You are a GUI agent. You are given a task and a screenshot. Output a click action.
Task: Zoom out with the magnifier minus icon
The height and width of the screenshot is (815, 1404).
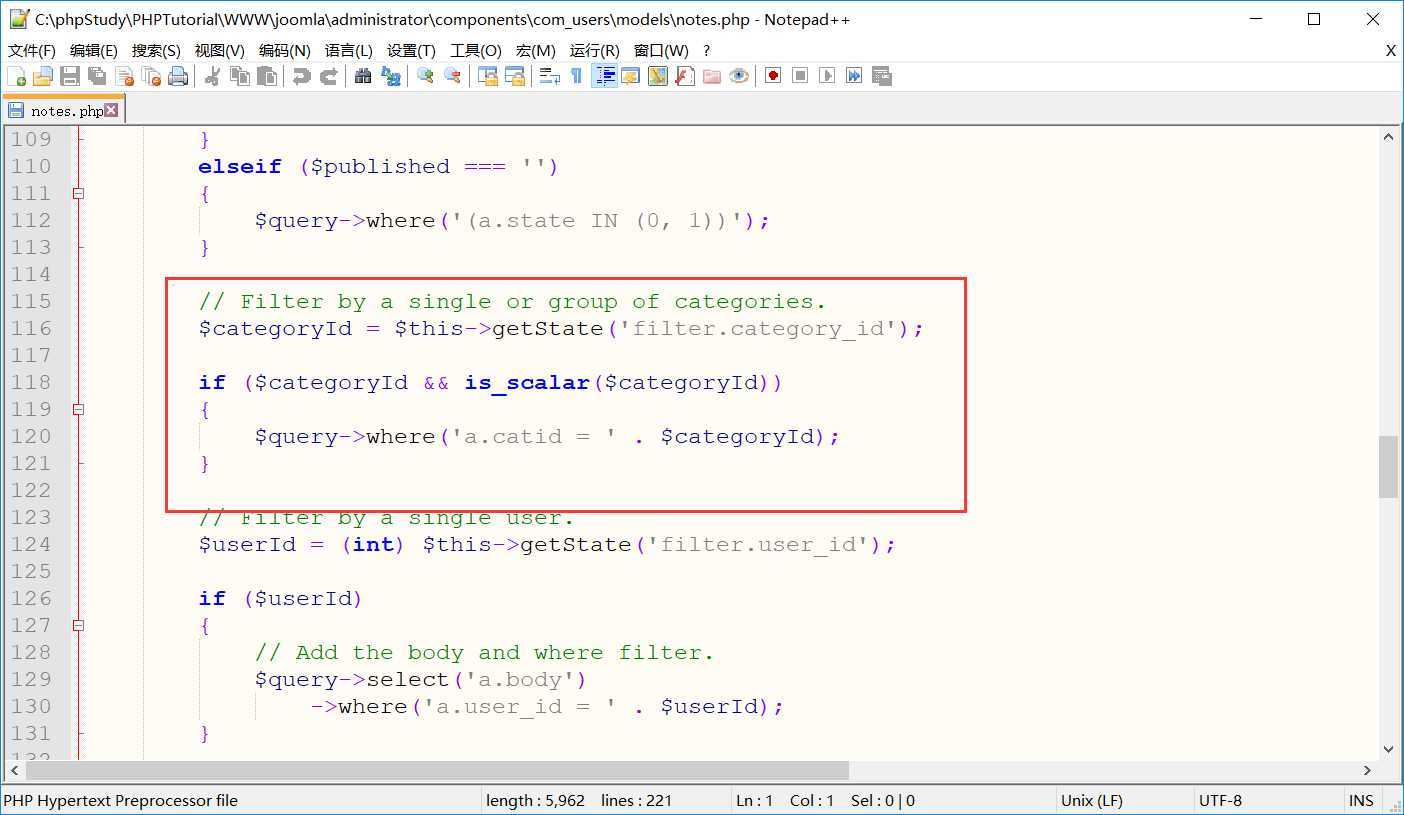coord(452,76)
